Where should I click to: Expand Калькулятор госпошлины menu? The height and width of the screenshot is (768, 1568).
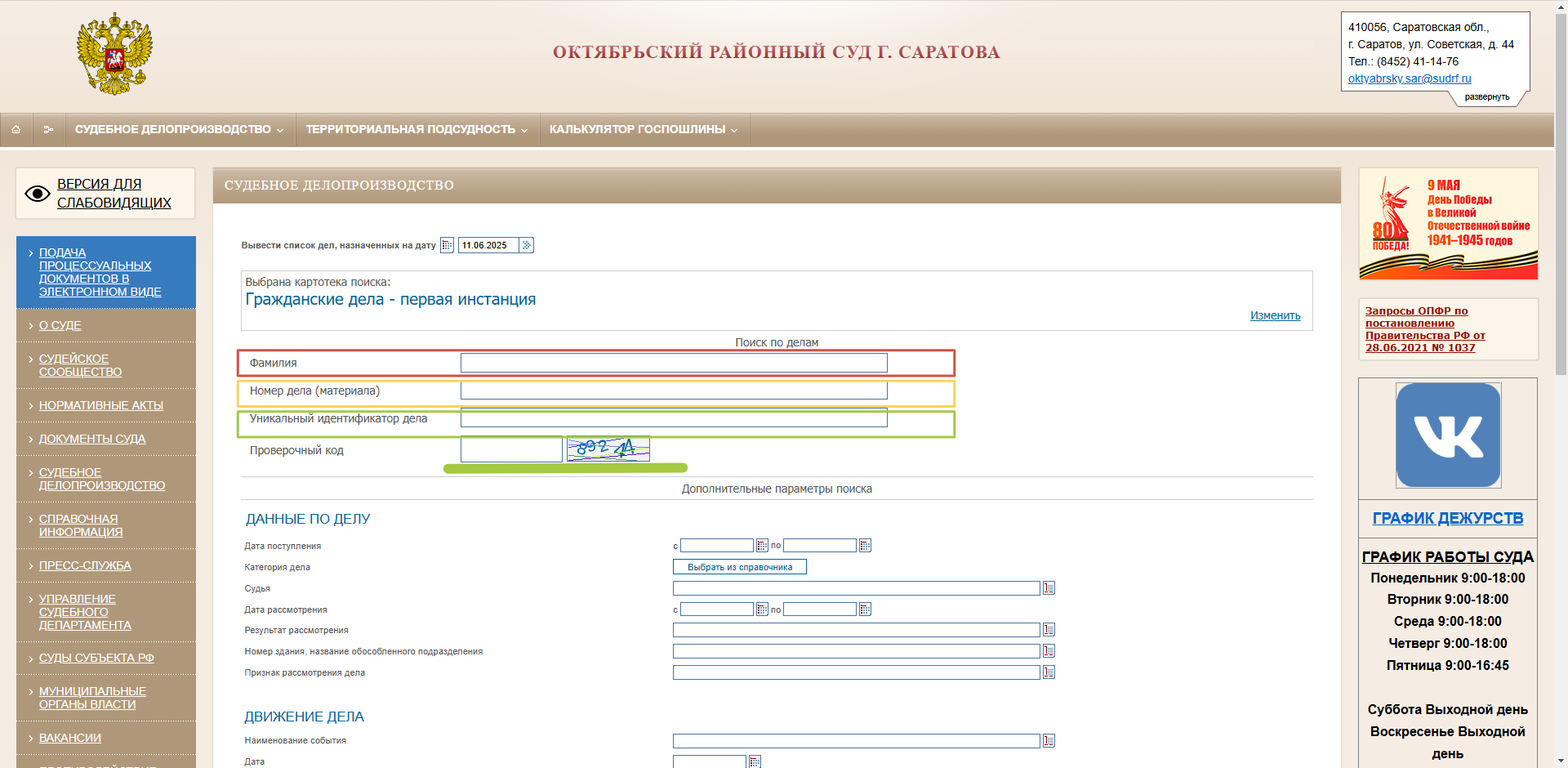tap(644, 130)
